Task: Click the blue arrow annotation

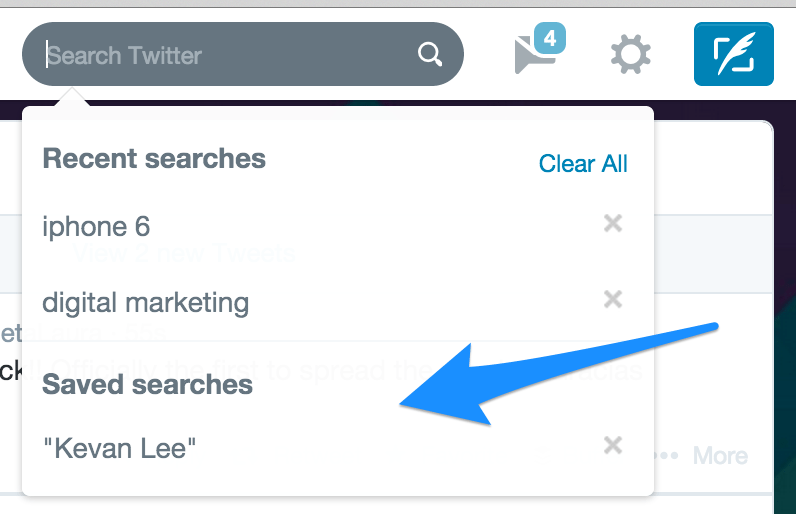Action: [x=560, y=370]
